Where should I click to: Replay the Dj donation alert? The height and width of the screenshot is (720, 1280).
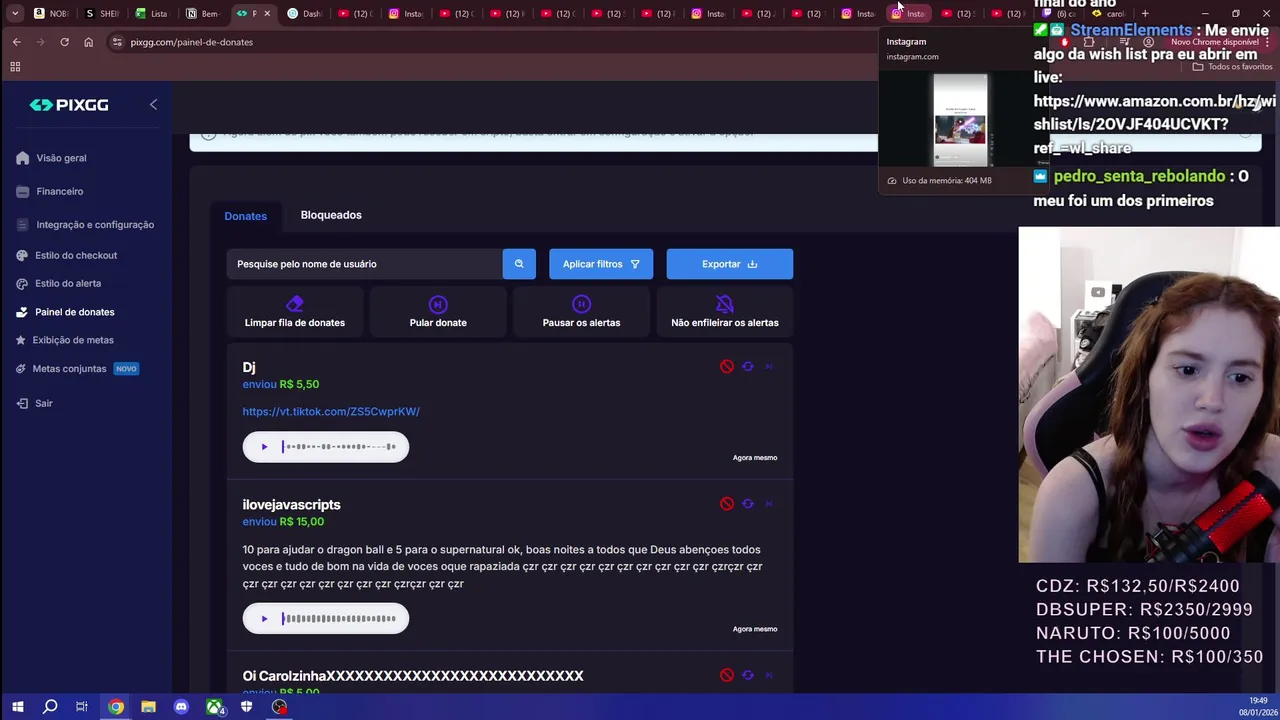tap(748, 367)
